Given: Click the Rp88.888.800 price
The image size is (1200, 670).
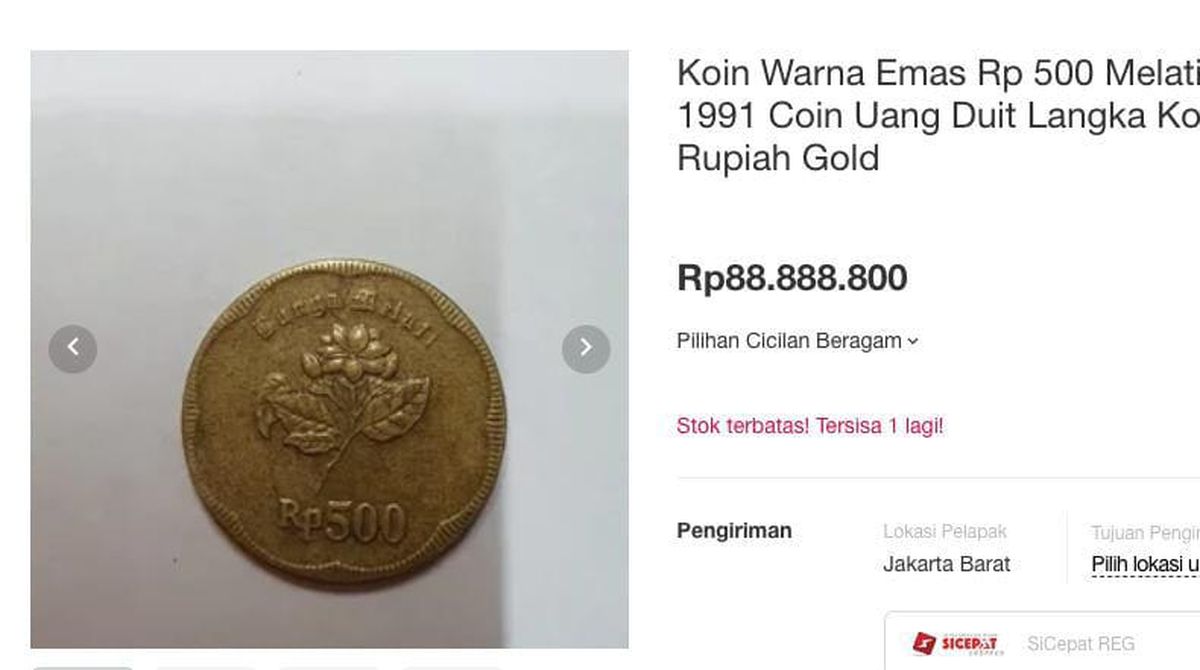Looking at the screenshot, I should [792, 278].
